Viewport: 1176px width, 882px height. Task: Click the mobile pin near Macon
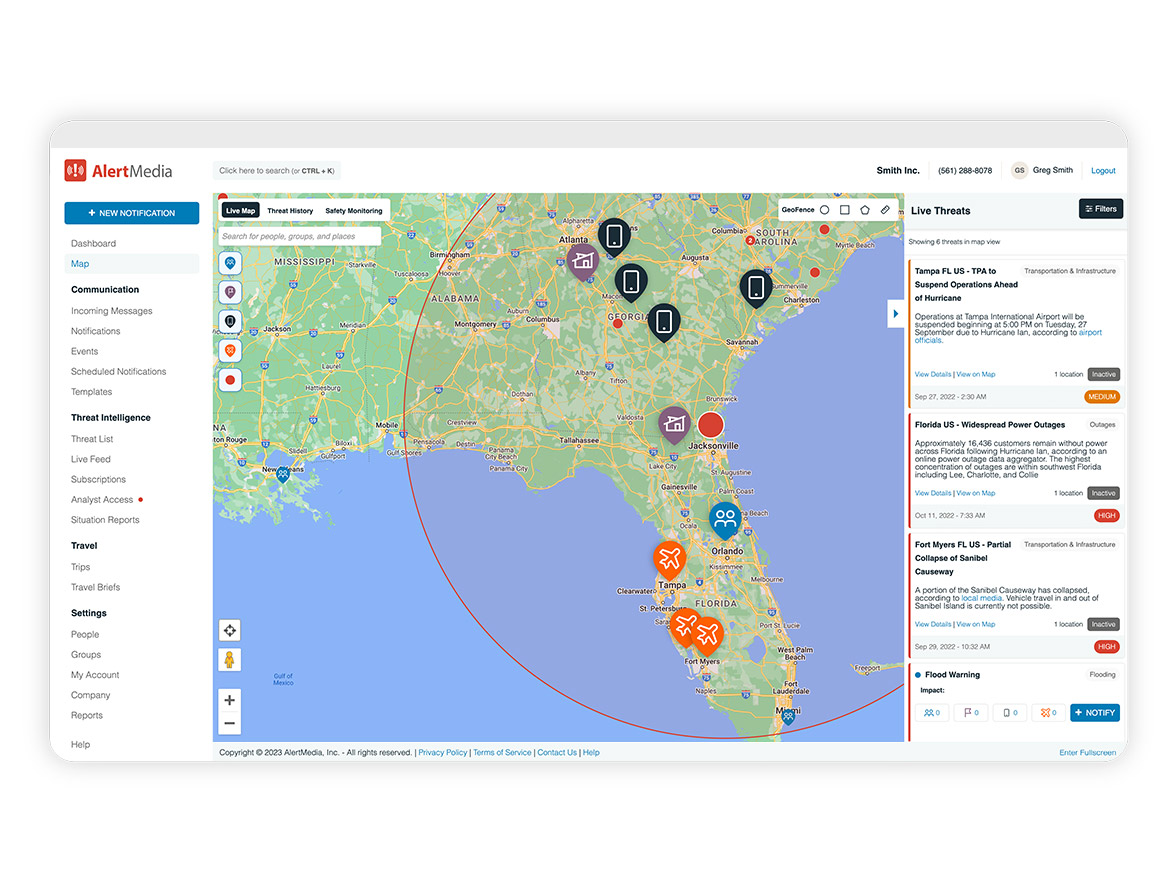(x=631, y=282)
